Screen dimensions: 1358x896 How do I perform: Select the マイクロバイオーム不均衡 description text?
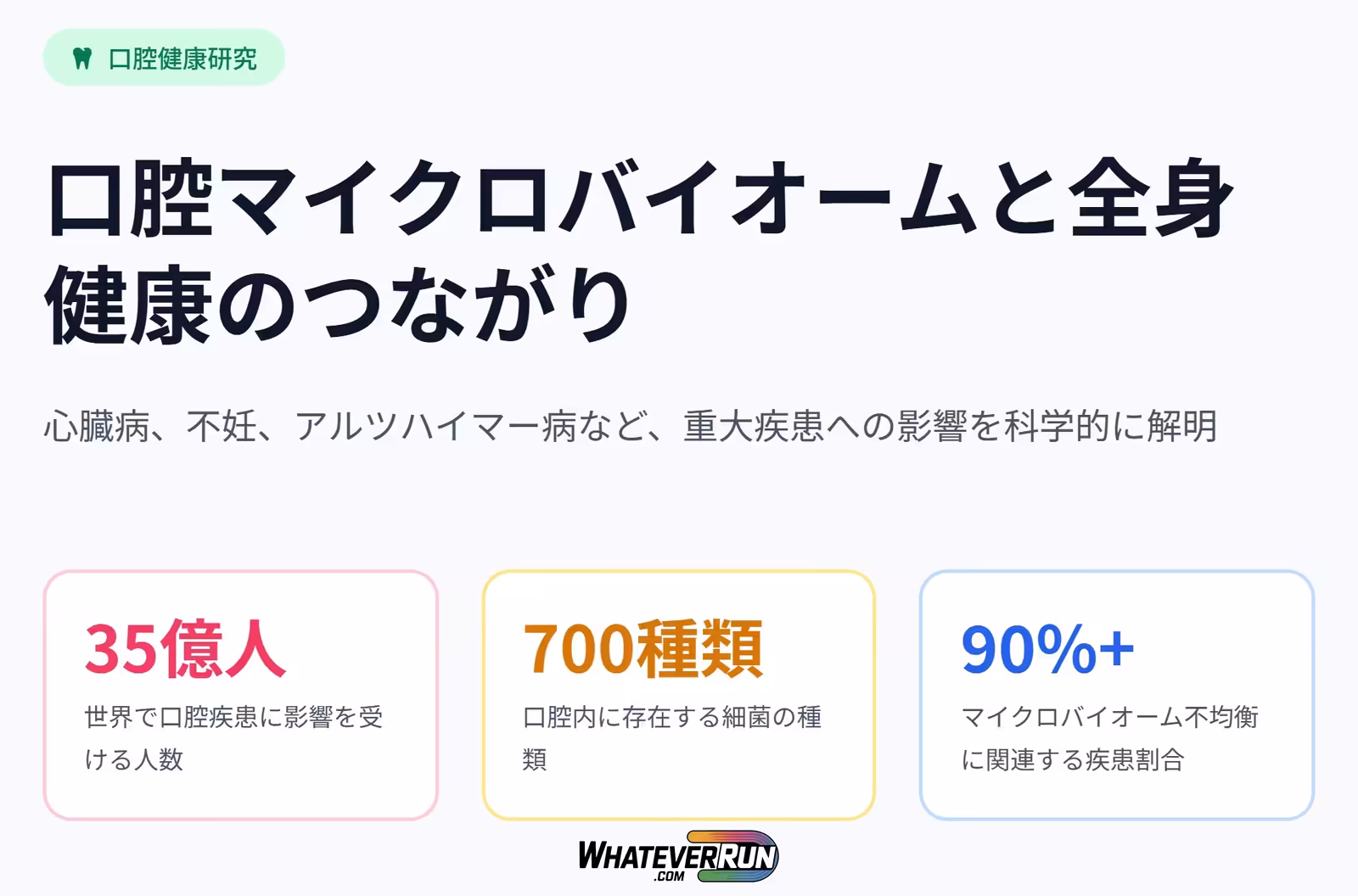(1109, 717)
